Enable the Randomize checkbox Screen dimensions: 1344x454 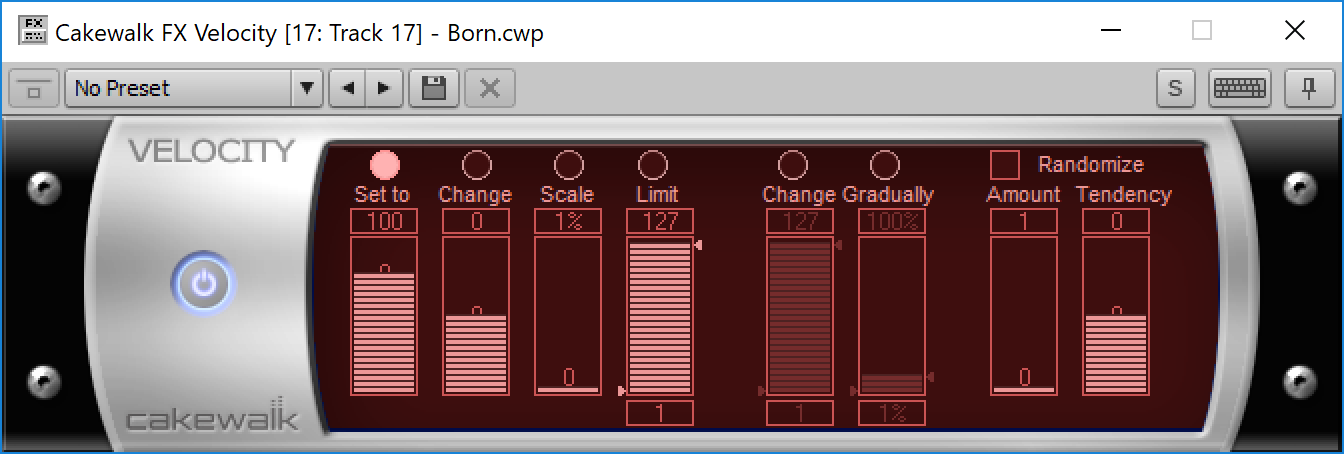(1004, 164)
